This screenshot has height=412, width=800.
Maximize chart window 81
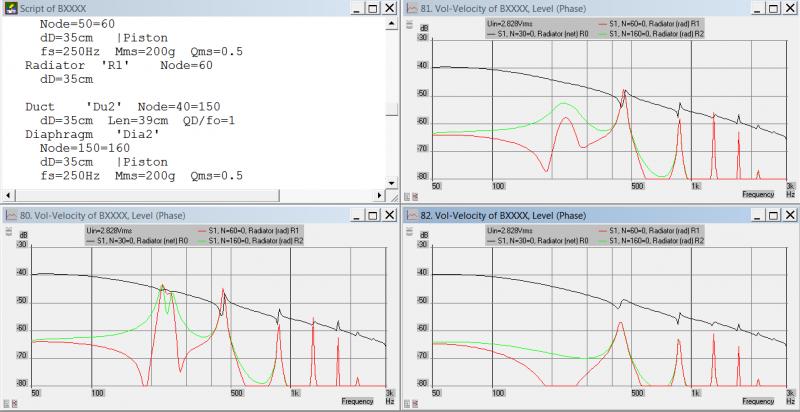(773, 8)
